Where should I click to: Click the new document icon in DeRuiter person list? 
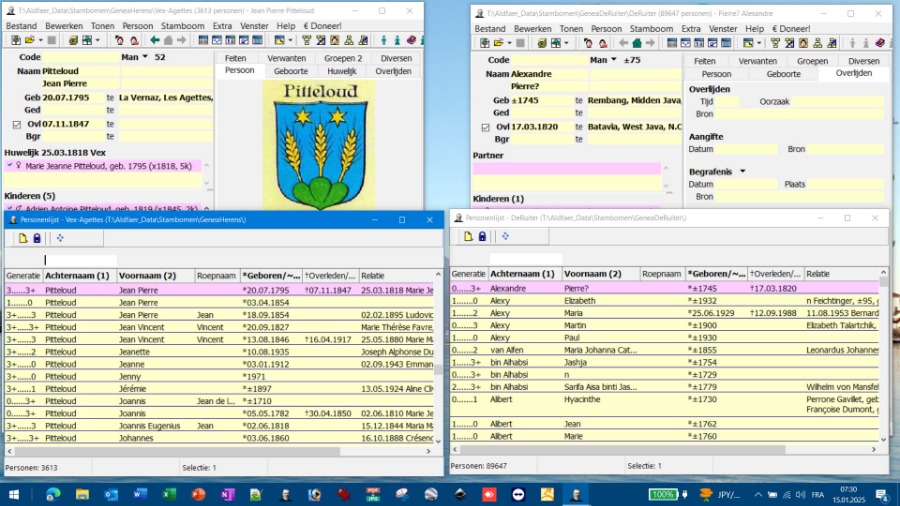click(x=468, y=237)
